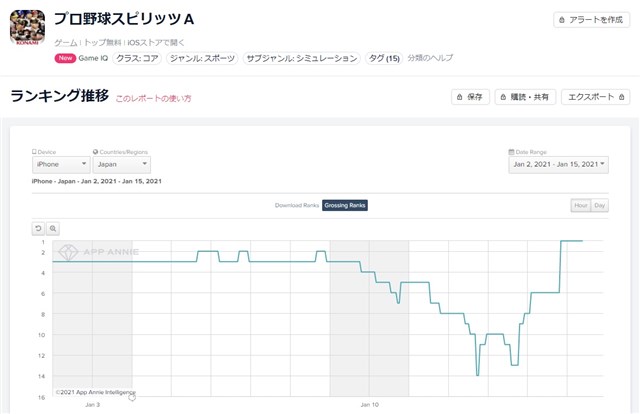Open the date range picker dropdown
Viewport: 640px width, 414px height.
(x=558, y=164)
